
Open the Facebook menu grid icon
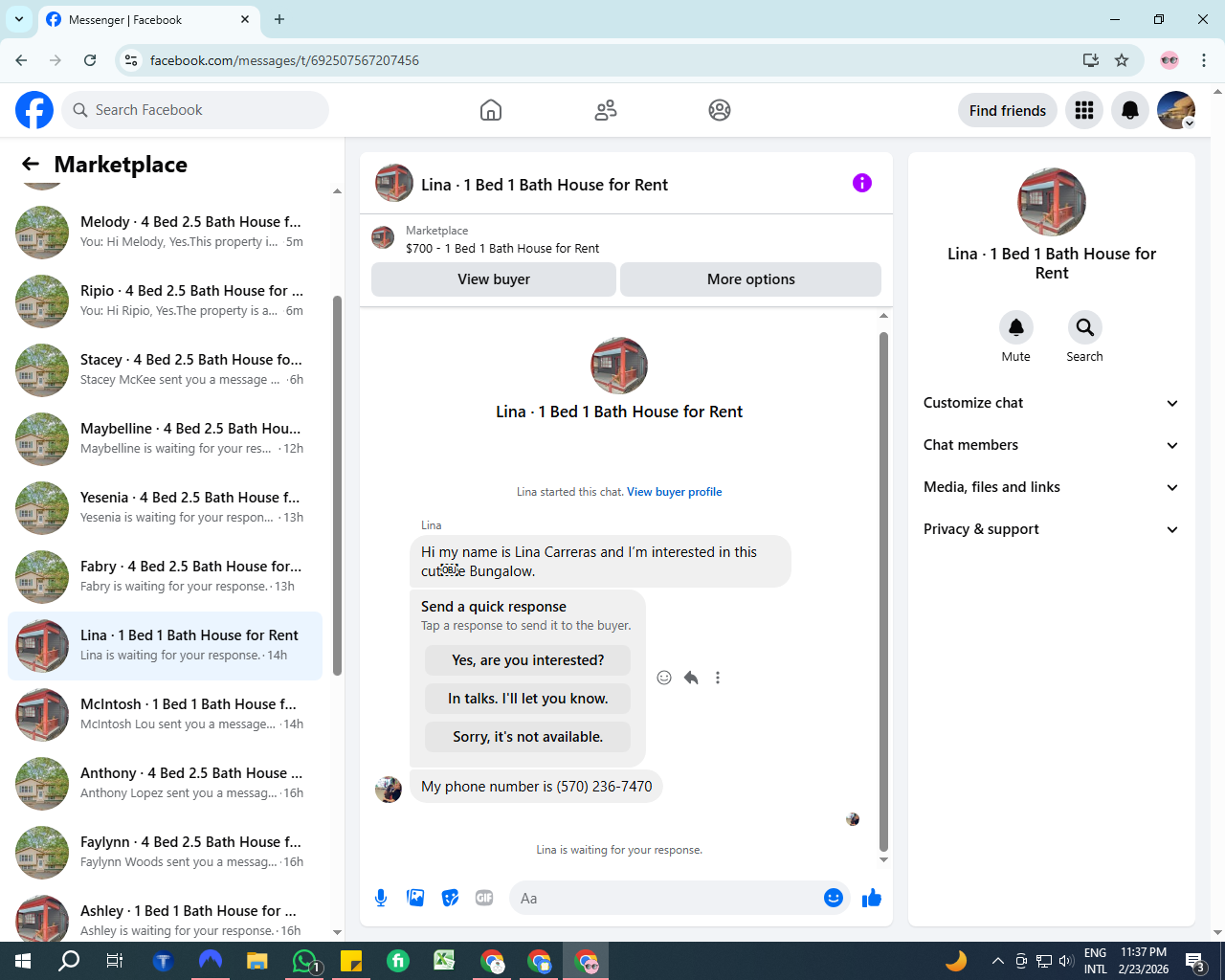[1084, 110]
